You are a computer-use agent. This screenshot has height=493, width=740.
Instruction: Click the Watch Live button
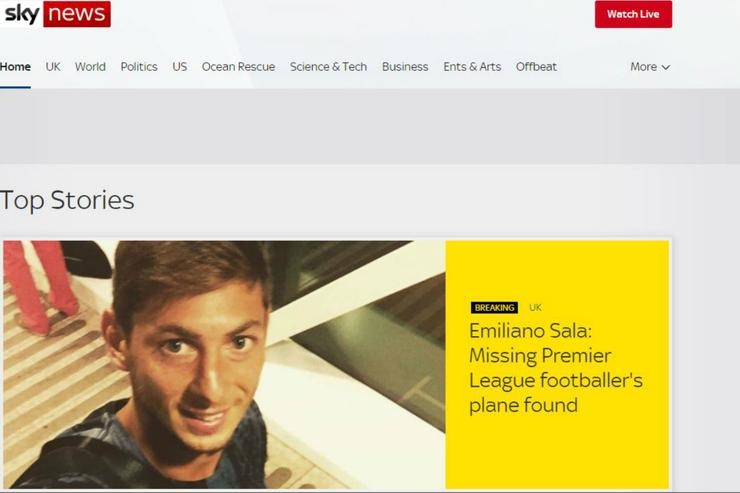(633, 14)
